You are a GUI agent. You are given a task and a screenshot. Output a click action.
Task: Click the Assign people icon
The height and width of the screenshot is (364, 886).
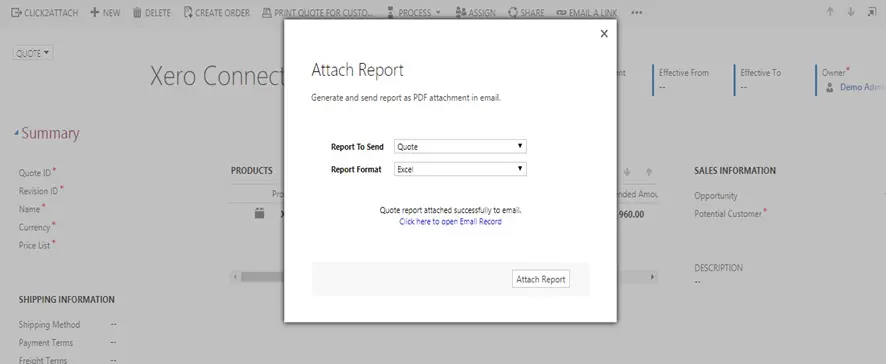(461, 12)
